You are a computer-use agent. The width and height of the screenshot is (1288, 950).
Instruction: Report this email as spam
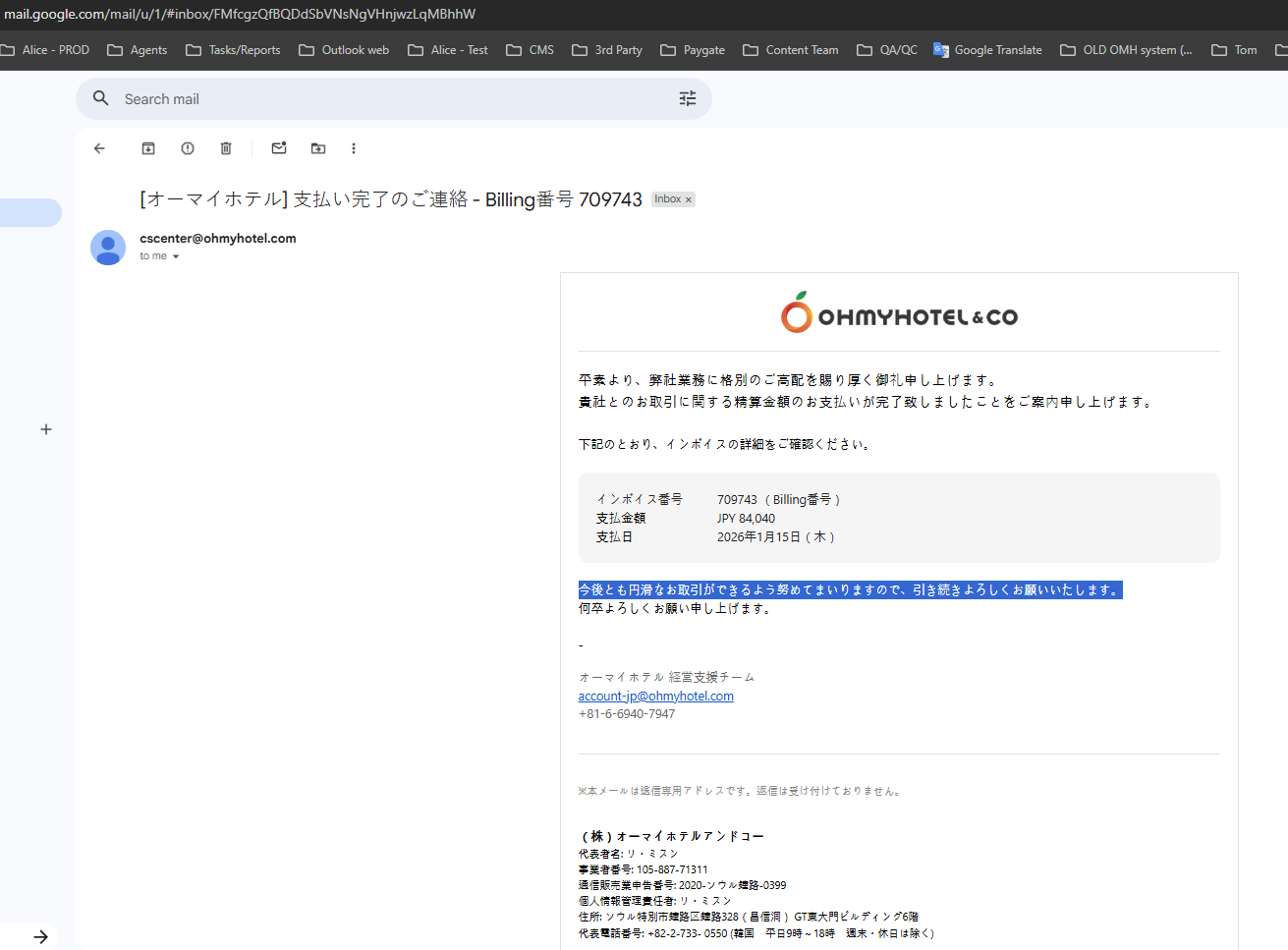click(188, 148)
